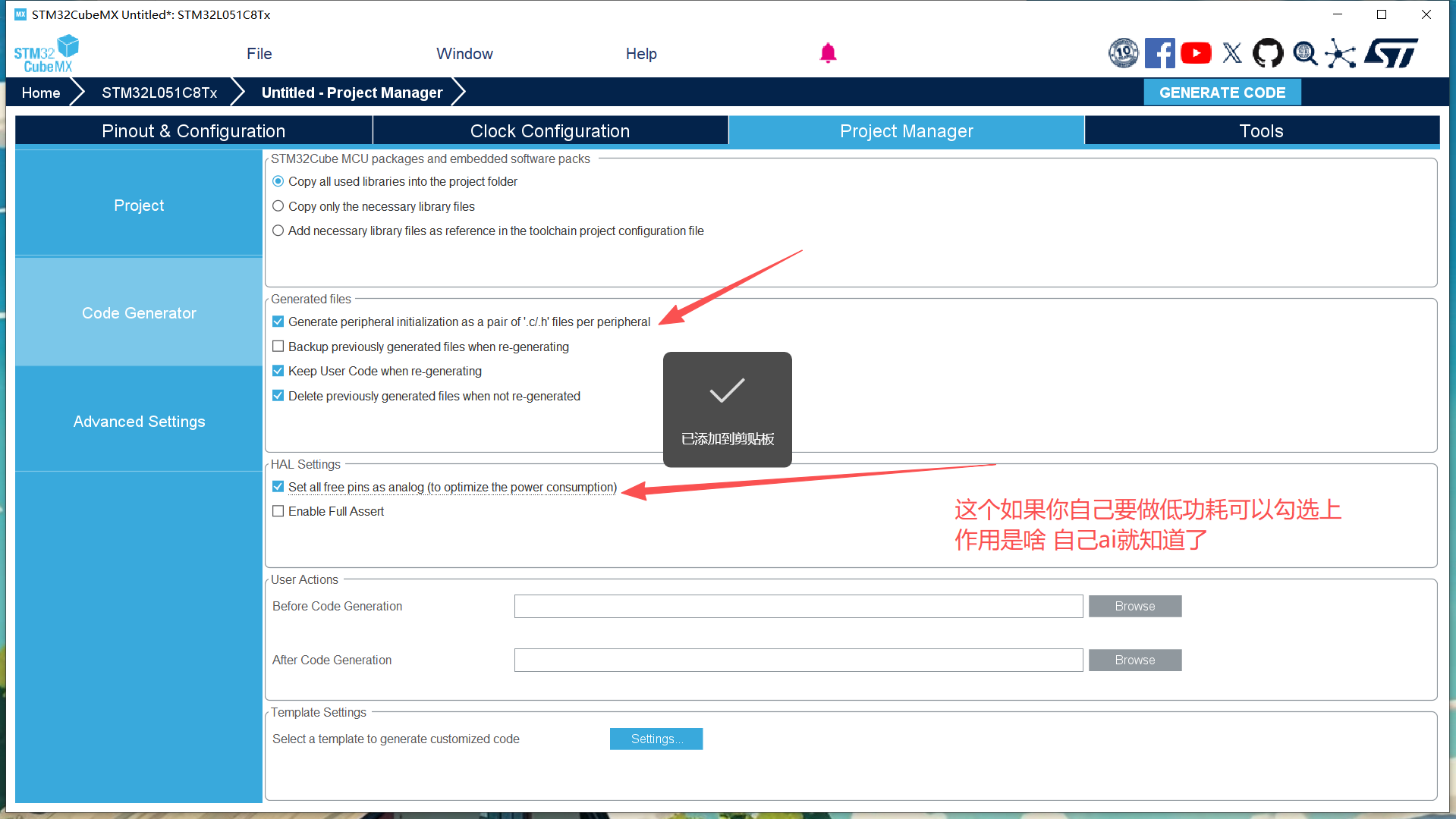Click the GENERATE CODE button
This screenshot has height=819, width=1456.
1222,93
